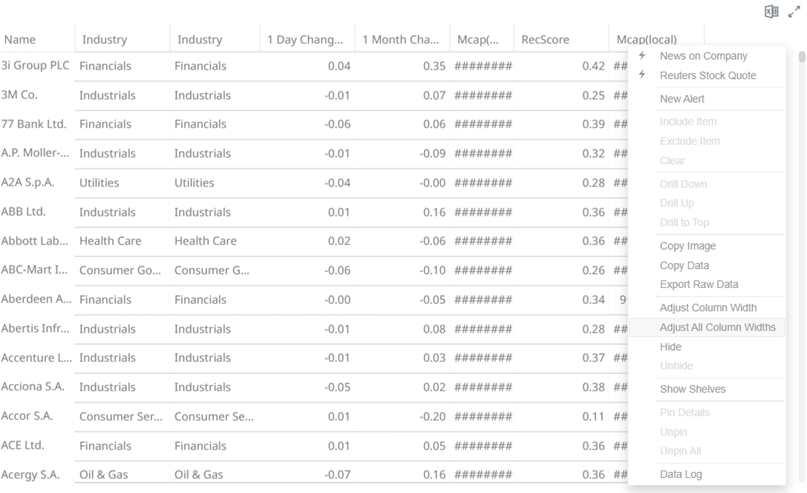Choose Hide from the context menu
This screenshot has width=807, height=493.
(670, 347)
